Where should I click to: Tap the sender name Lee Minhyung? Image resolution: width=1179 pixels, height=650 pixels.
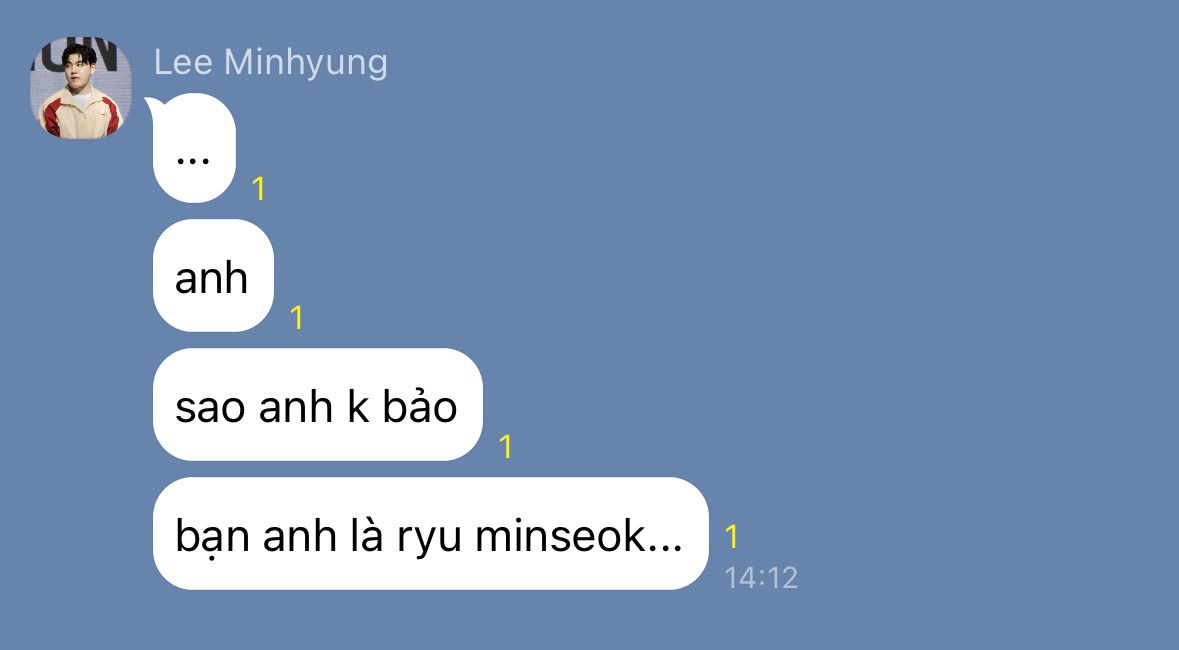click(271, 62)
